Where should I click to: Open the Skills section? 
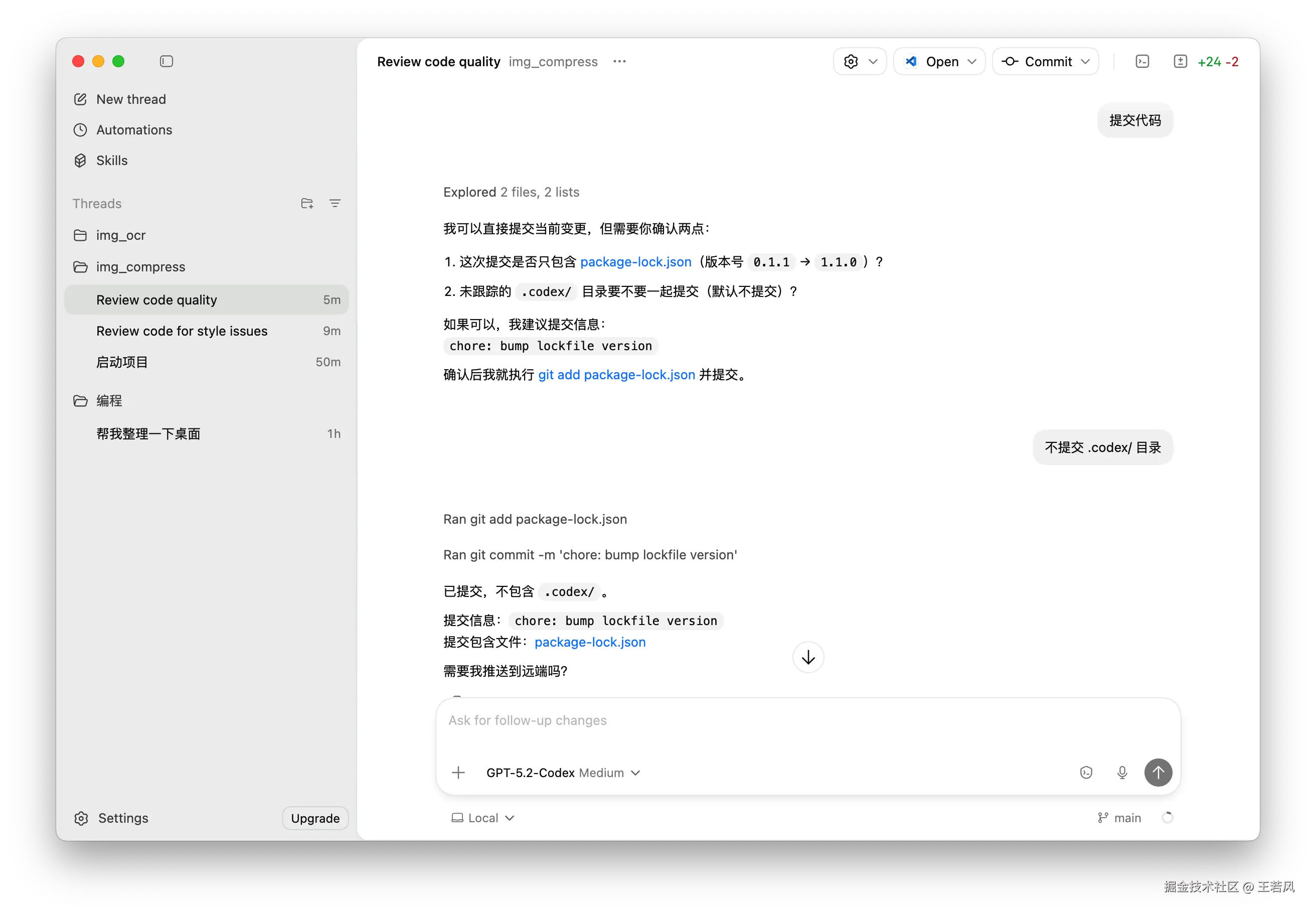coord(111,161)
